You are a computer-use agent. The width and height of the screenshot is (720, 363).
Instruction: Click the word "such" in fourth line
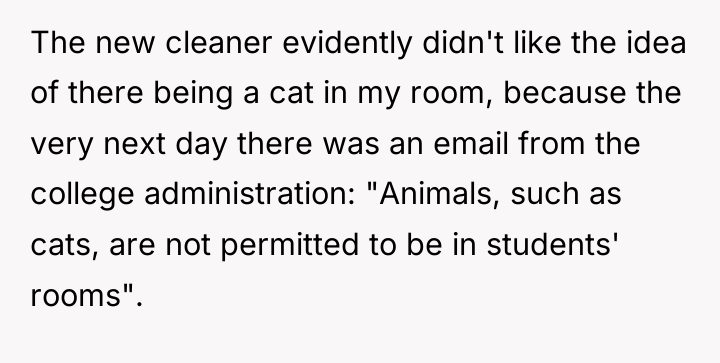(x=545, y=194)
